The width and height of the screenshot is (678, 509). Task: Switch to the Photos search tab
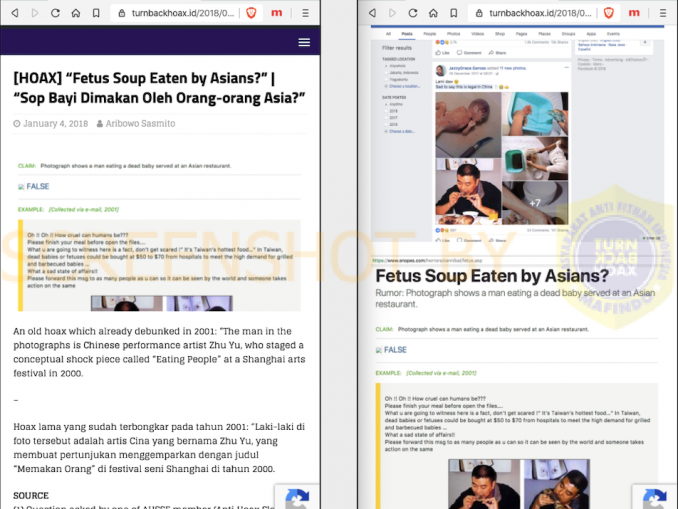454,34
